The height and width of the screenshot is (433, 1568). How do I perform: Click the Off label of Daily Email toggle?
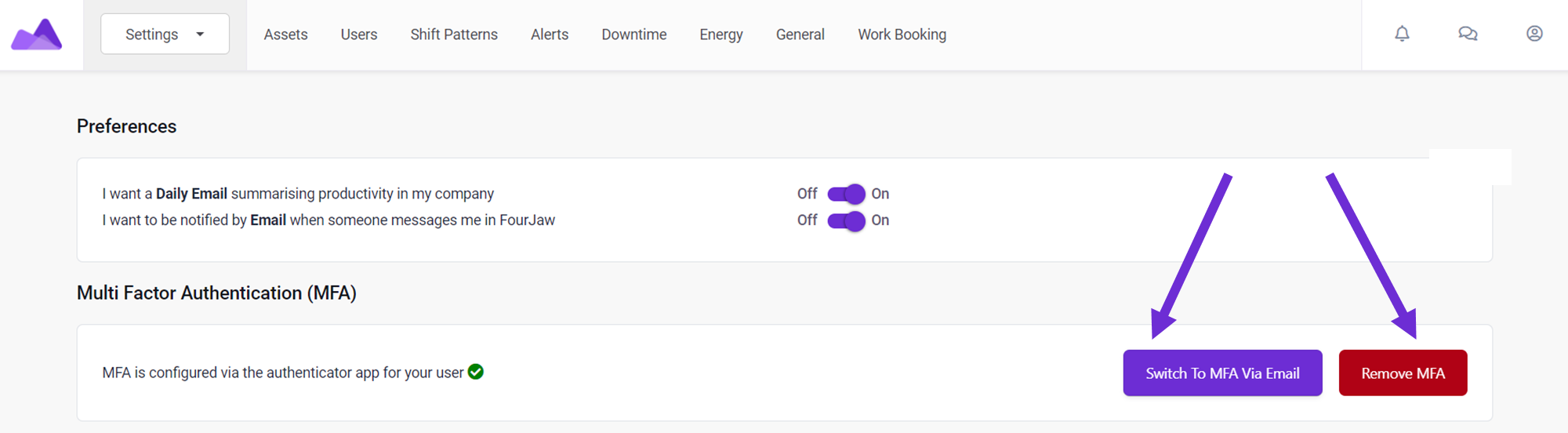[x=807, y=194]
